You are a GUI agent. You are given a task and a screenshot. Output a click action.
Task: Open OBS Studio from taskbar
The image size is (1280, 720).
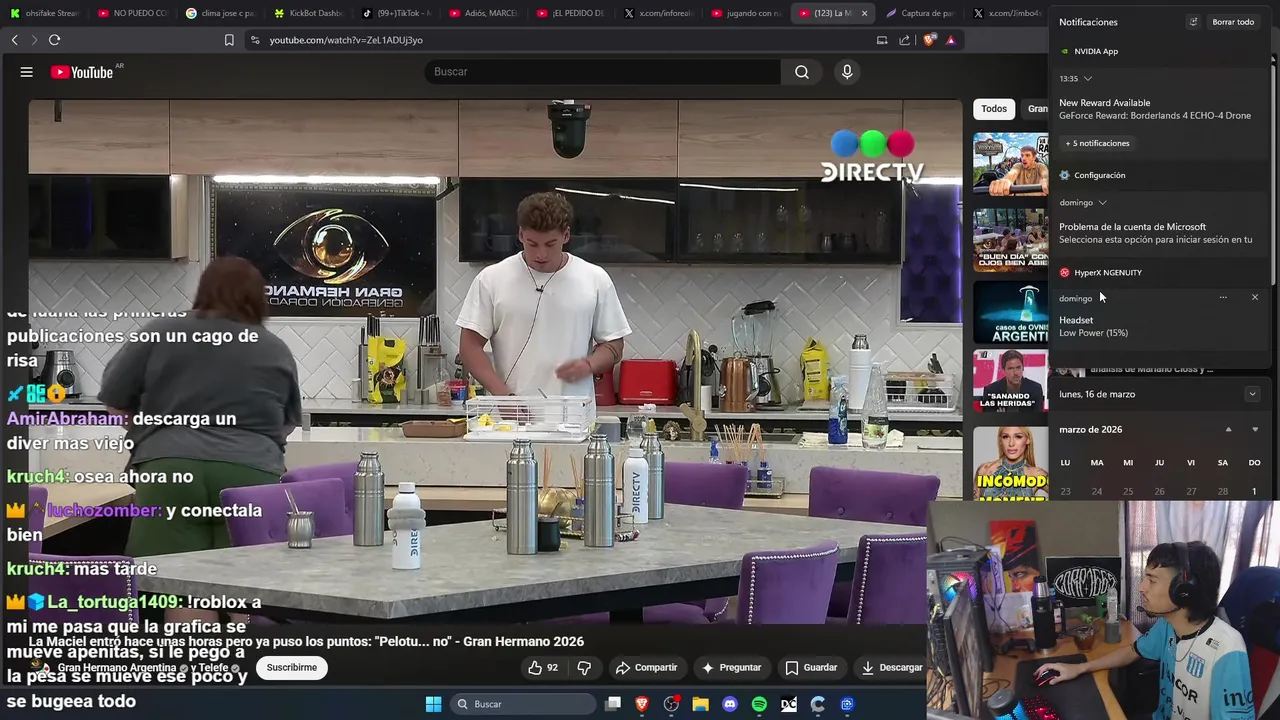pyautogui.click(x=671, y=704)
